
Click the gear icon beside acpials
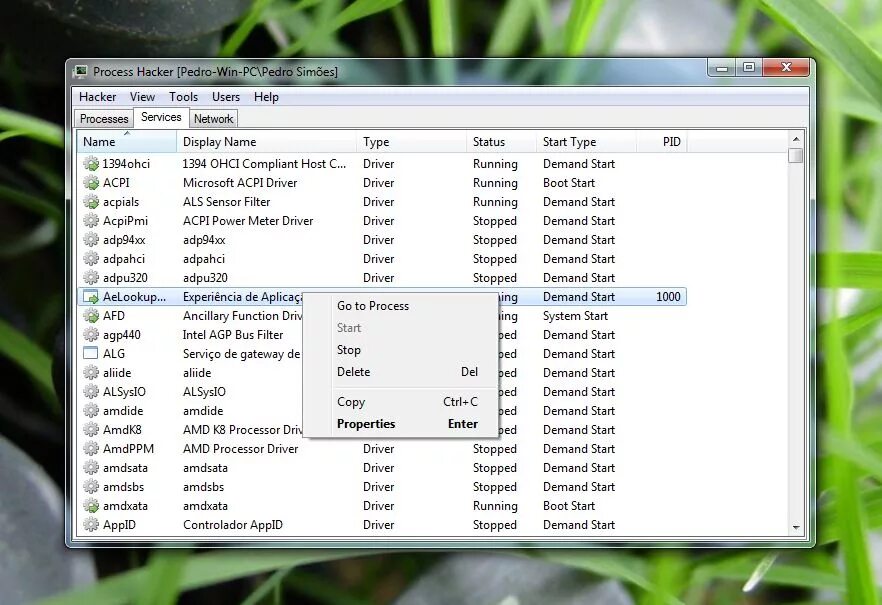[91, 202]
